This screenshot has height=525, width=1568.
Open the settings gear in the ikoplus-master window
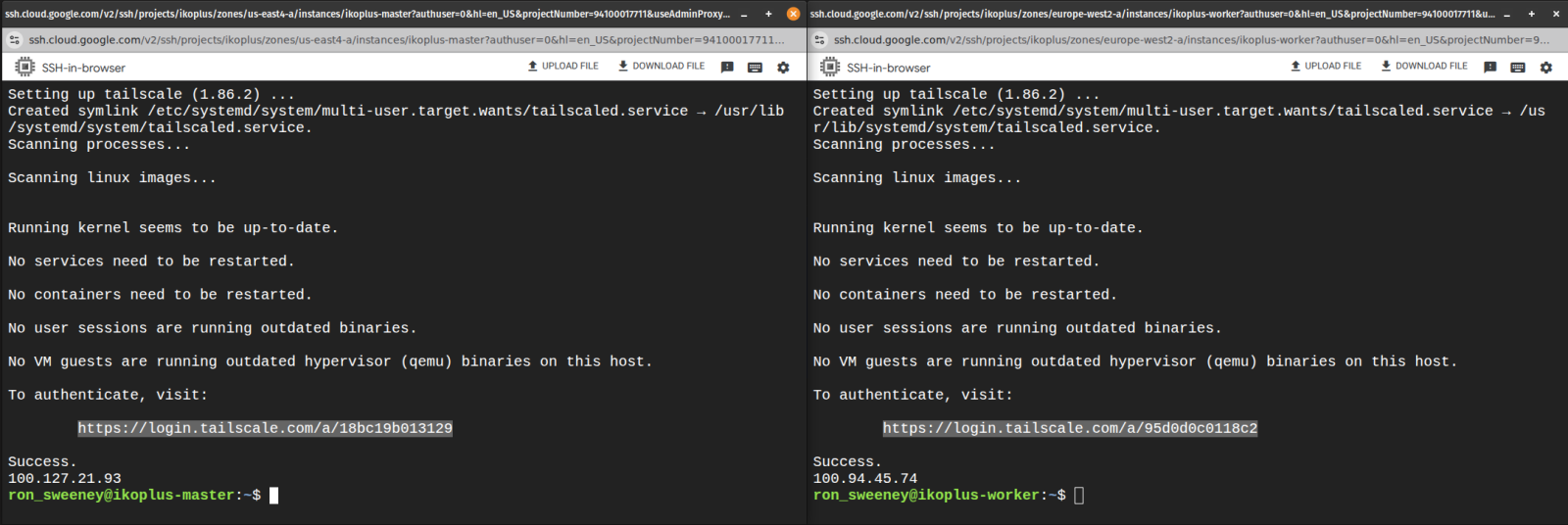(x=783, y=68)
